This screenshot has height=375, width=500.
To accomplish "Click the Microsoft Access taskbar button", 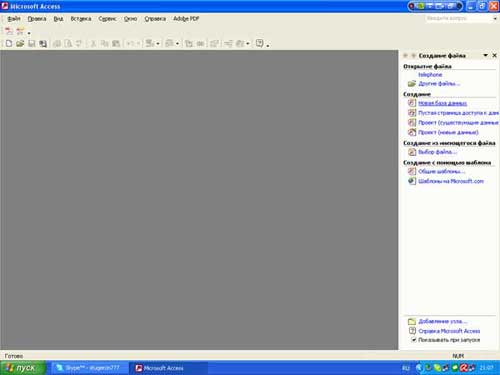I will [169, 368].
